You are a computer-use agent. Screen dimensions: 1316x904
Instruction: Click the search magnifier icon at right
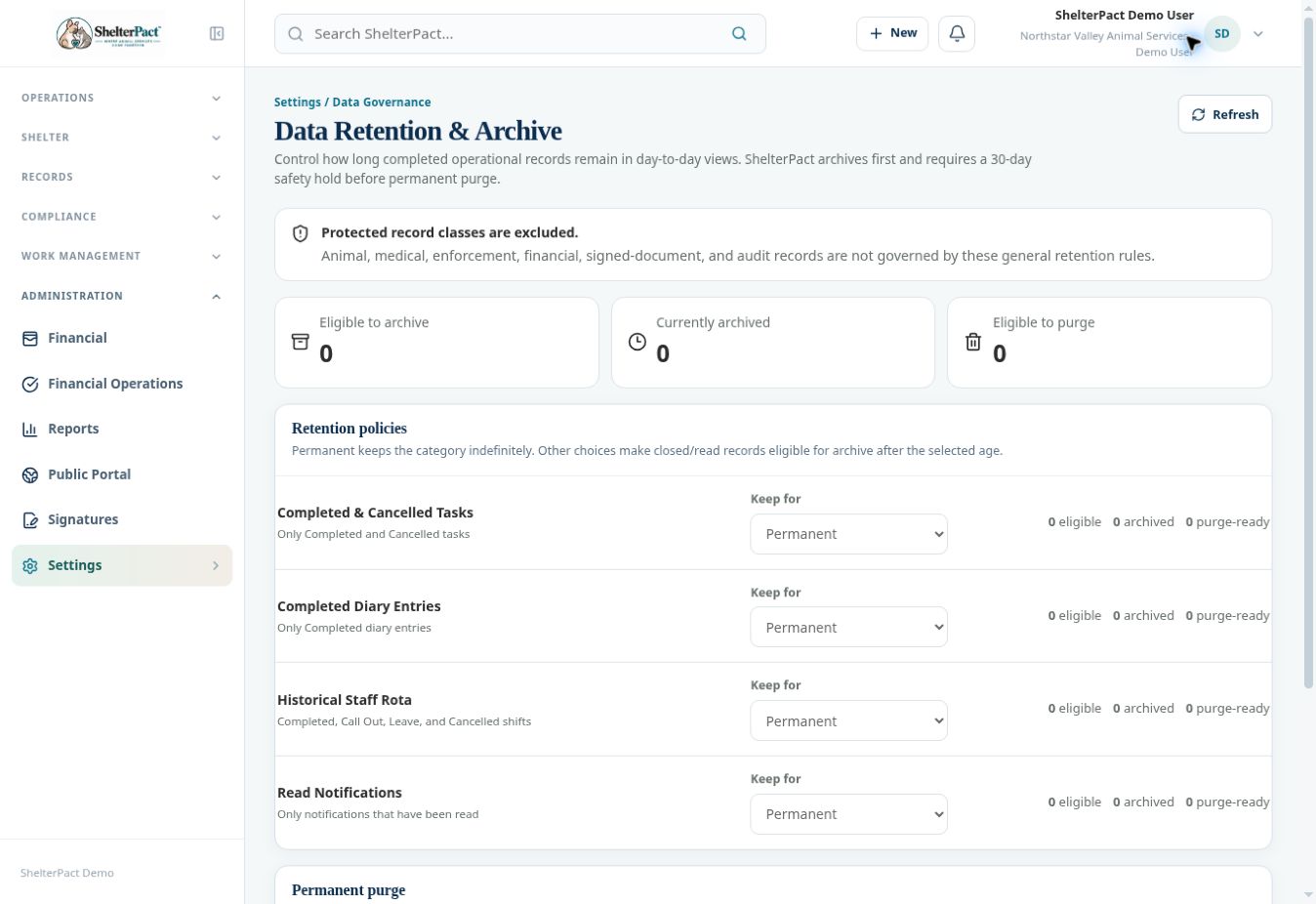[739, 34]
